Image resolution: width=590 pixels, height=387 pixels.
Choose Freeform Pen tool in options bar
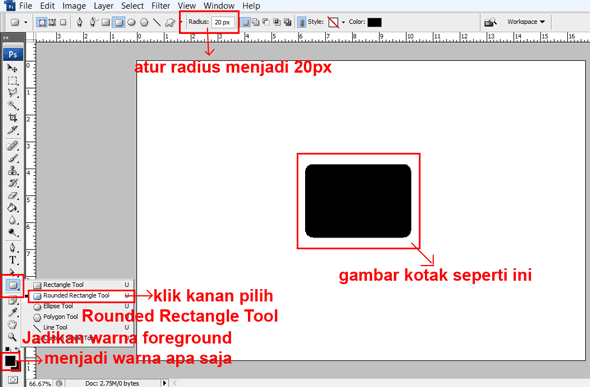[93, 22]
